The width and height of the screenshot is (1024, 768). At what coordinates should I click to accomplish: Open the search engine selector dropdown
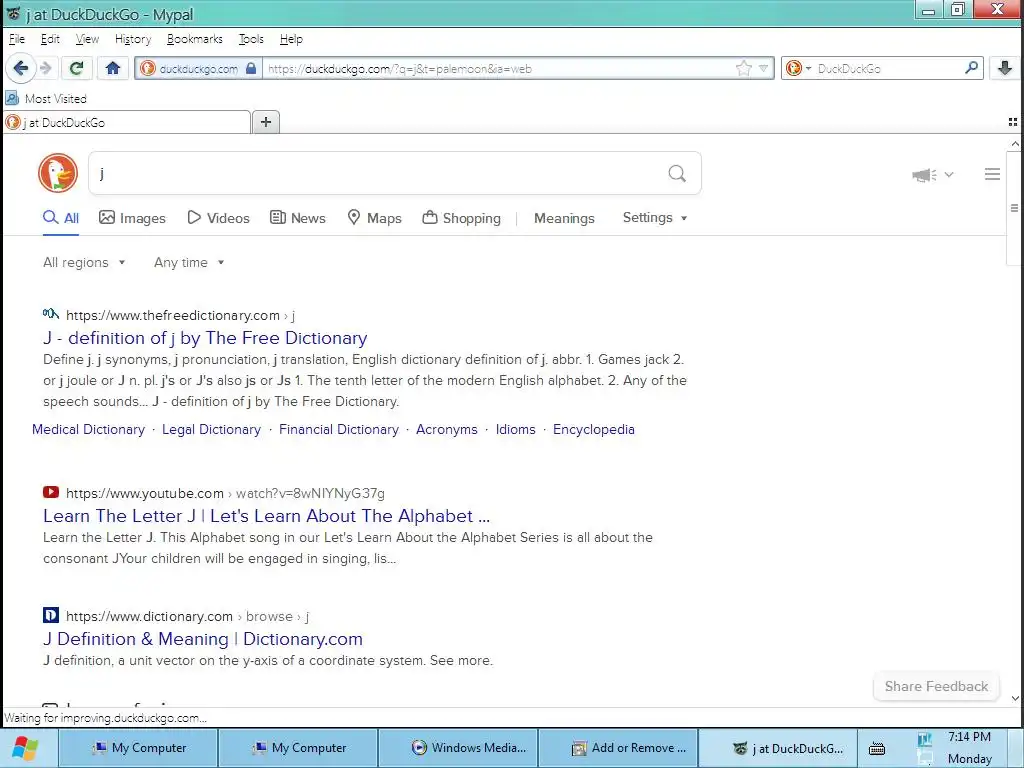pos(799,69)
